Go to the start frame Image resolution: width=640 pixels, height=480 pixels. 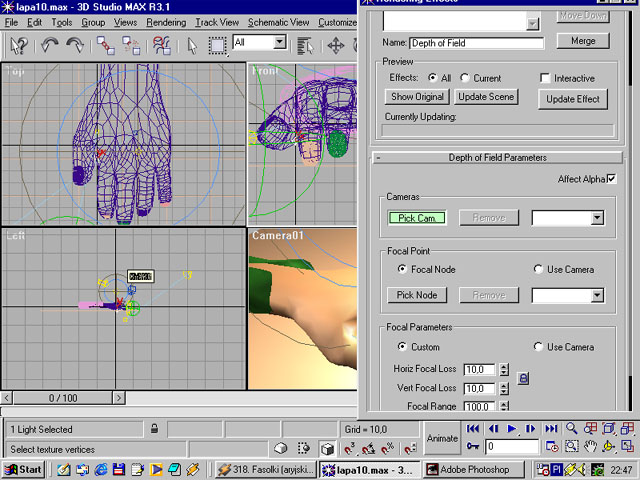coord(473,429)
